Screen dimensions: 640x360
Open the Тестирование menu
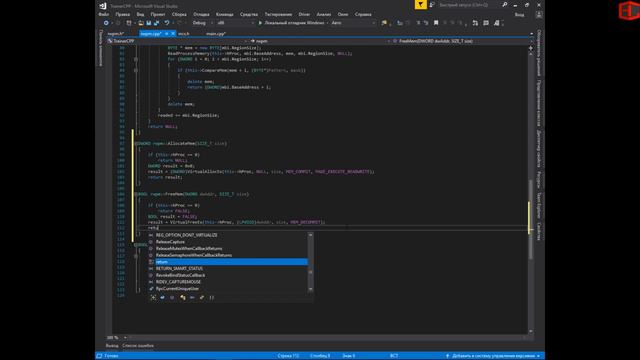[278, 14]
